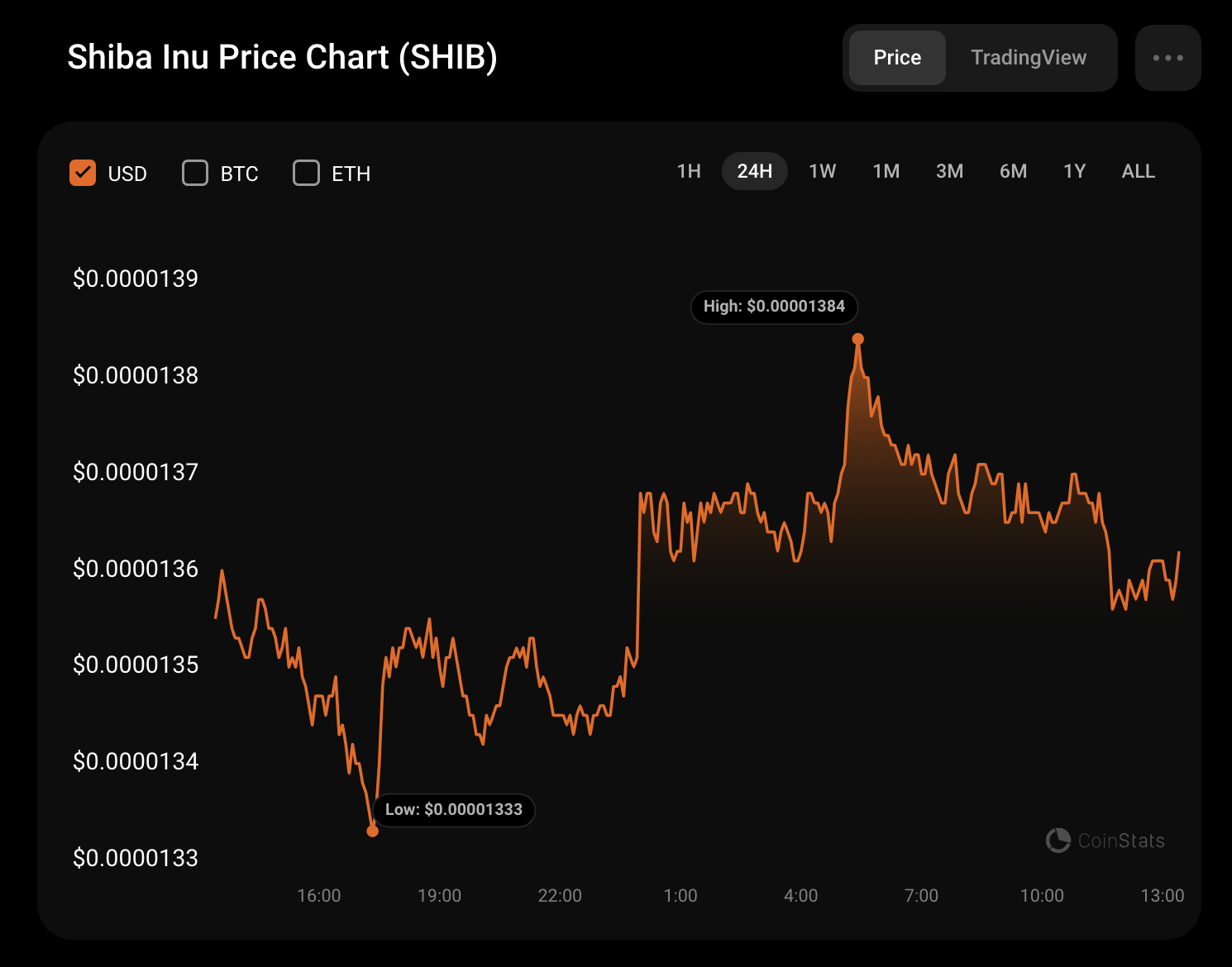Click the $0.0000135 axis label
This screenshot has height=967, width=1232.
(136, 665)
